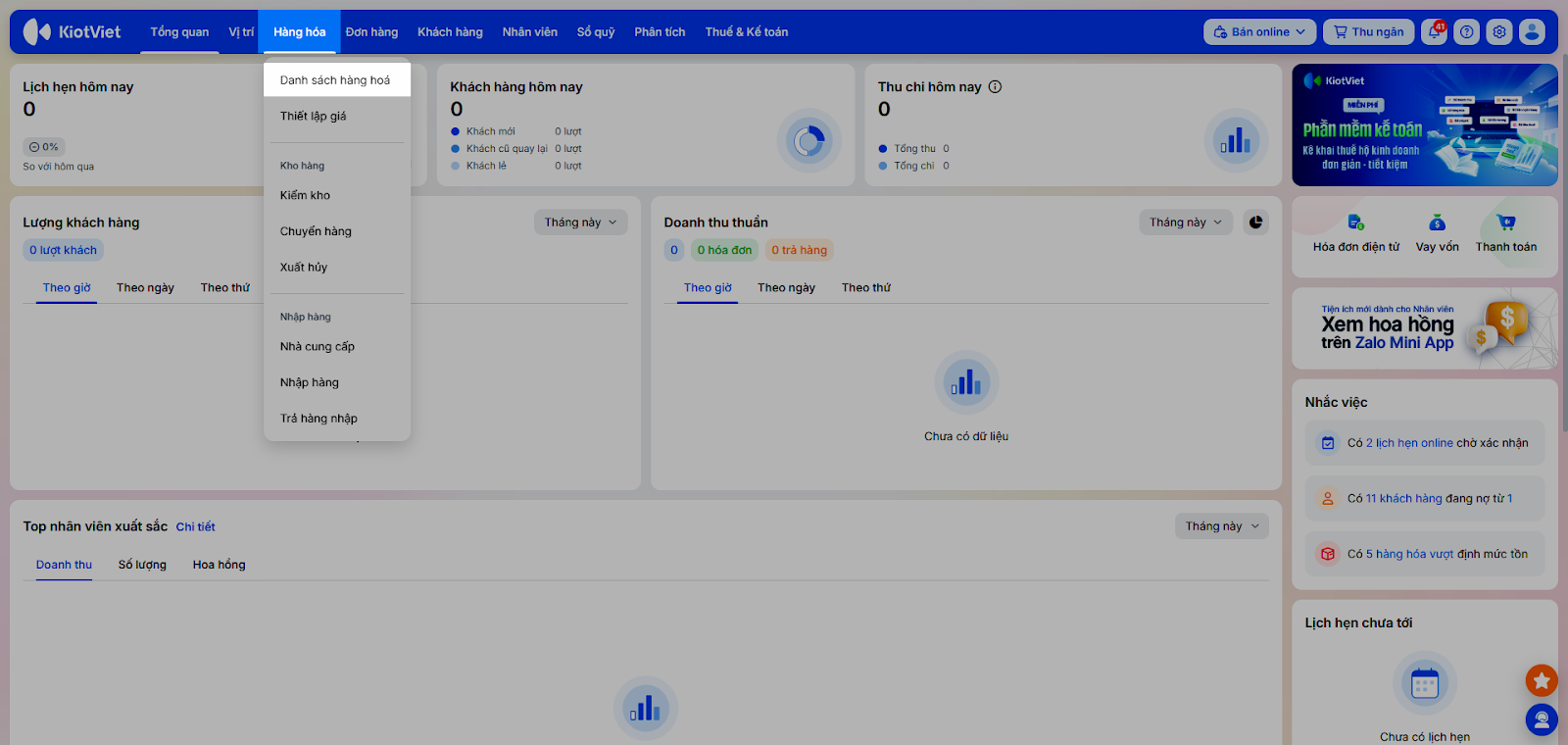The width and height of the screenshot is (1568, 745).
Task: Open the user account avatar
Action: tap(1532, 32)
